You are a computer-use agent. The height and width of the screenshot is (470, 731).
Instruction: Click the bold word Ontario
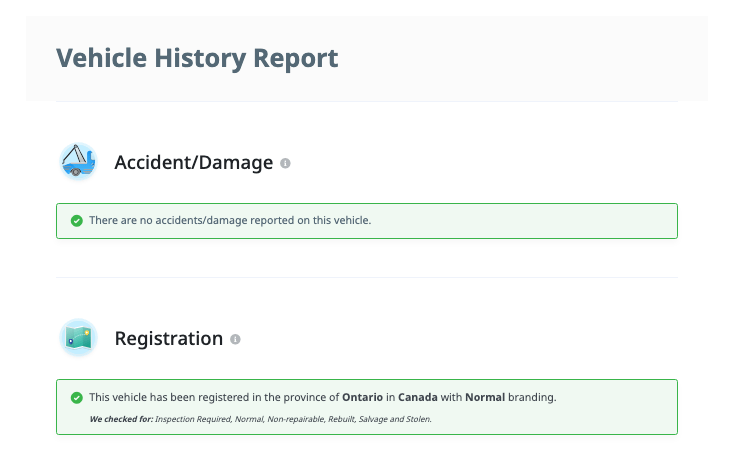[x=364, y=397]
